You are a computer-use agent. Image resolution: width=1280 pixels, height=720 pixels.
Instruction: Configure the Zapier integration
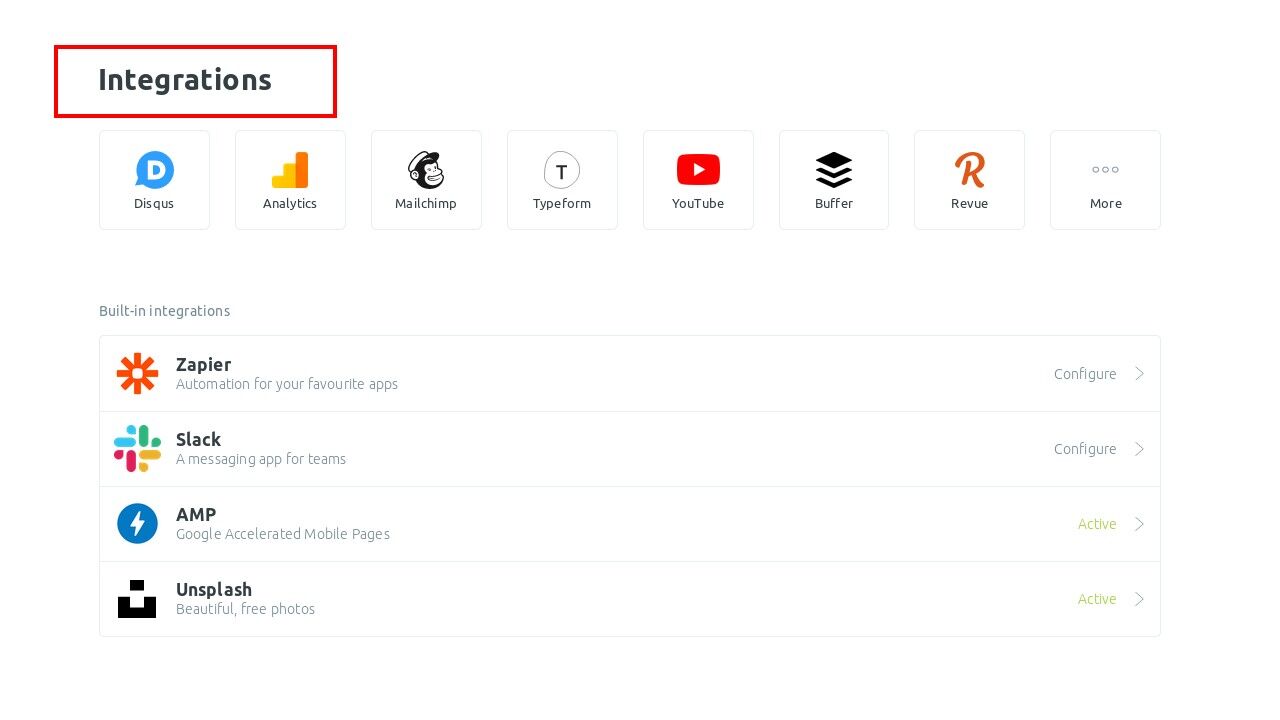(x=1085, y=374)
